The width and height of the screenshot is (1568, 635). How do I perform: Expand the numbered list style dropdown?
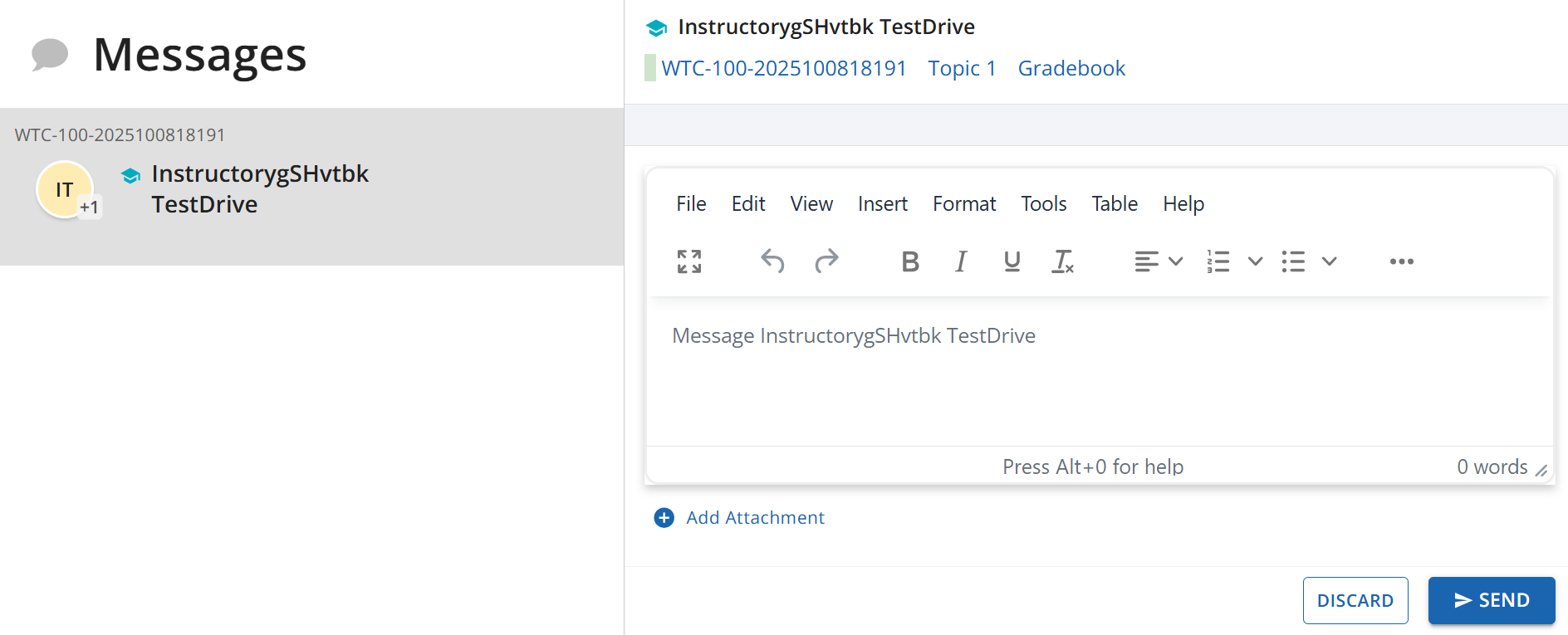[1255, 261]
